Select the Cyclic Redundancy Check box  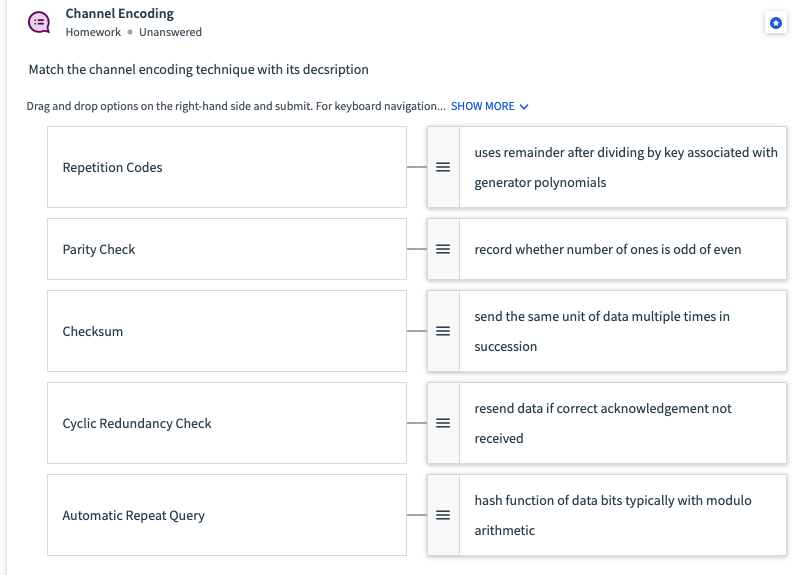pos(227,423)
